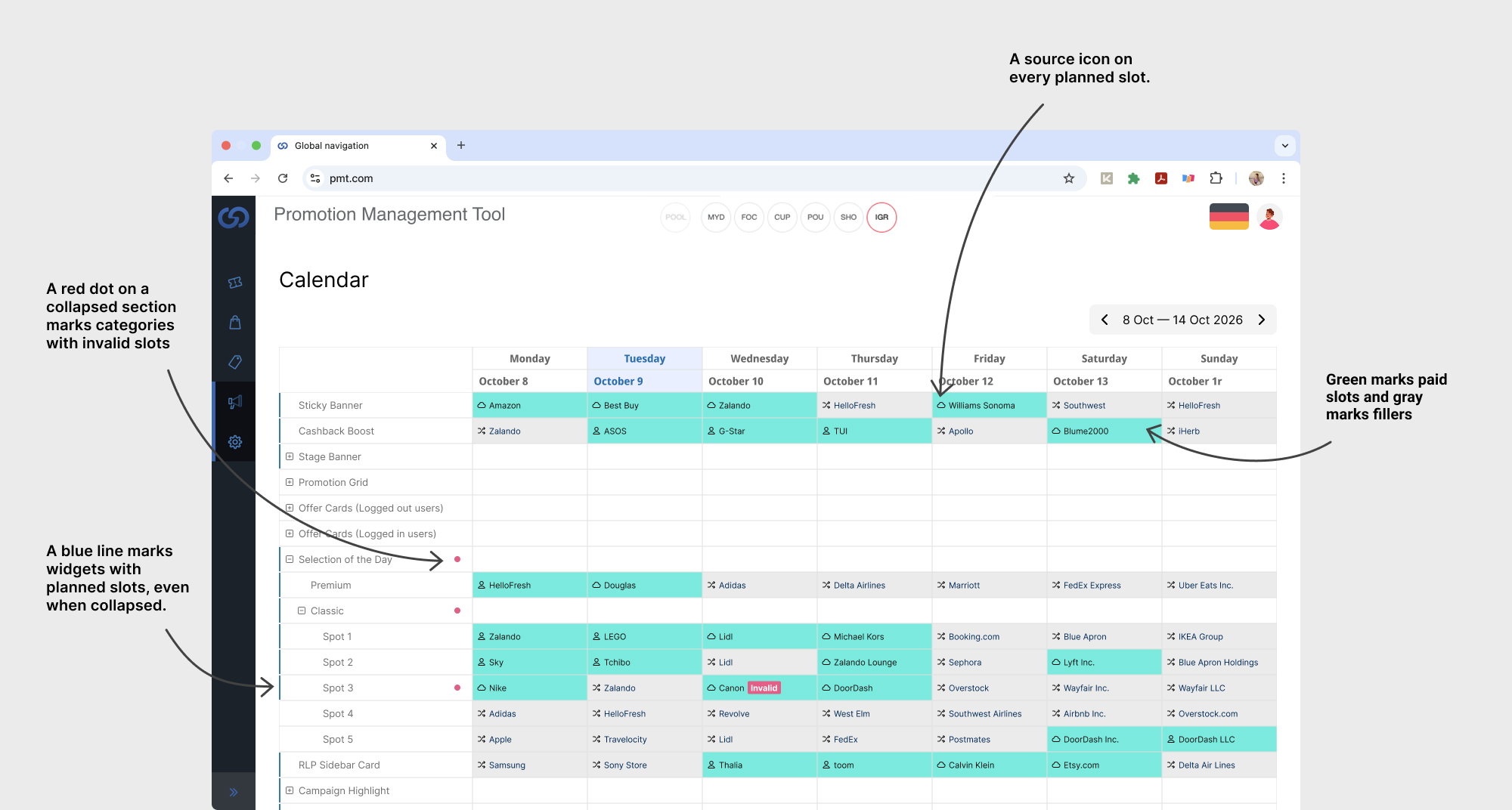Image resolution: width=1512 pixels, height=810 pixels.
Task: Select the FOC portal pill
Action: [749, 218]
